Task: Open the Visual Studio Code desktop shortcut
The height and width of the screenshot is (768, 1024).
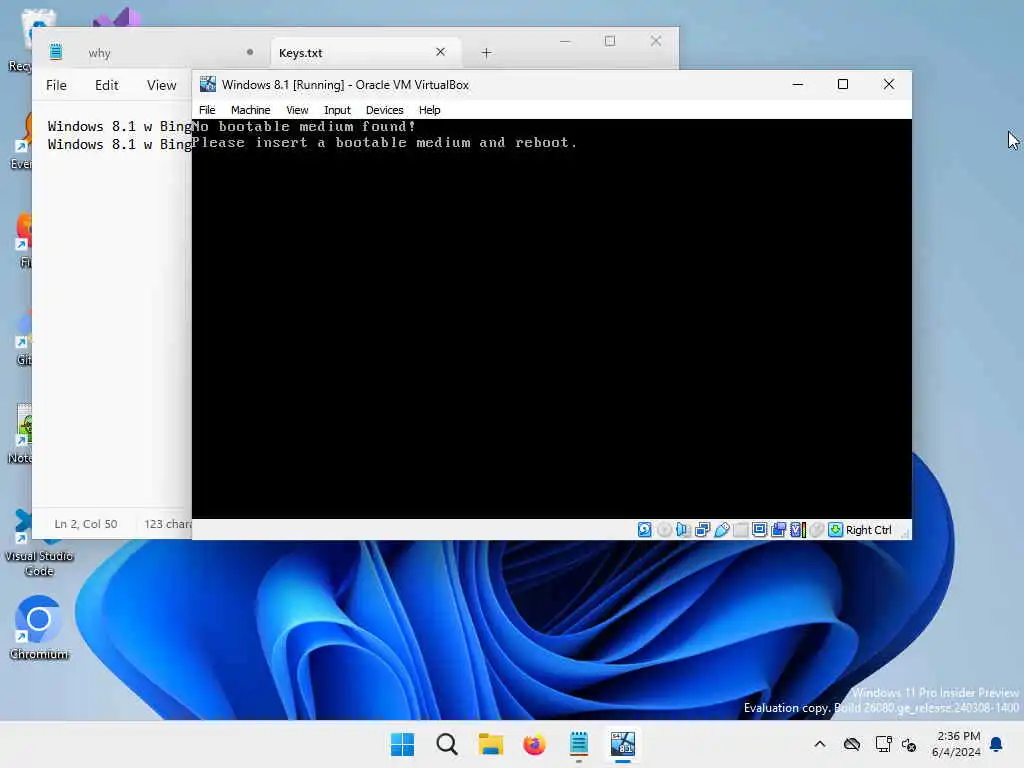Action: (x=39, y=543)
